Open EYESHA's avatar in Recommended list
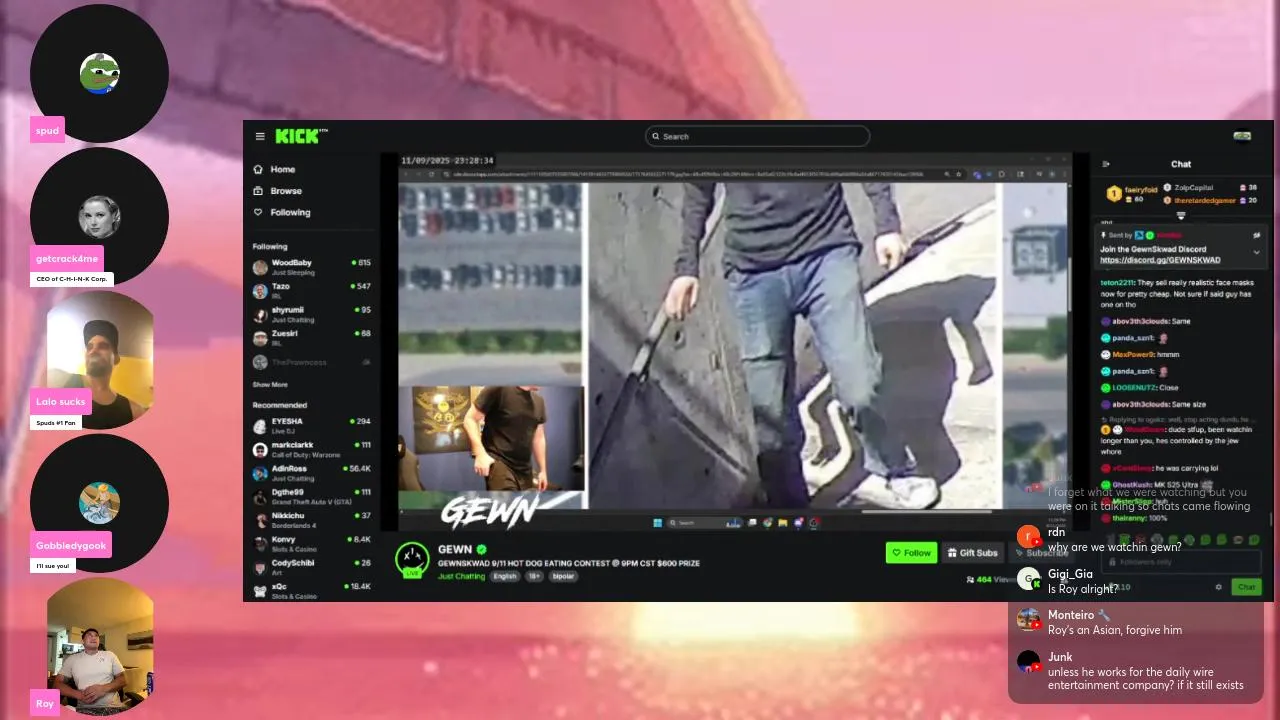Image resolution: width=1280 pixels, height=720 pixels. 260,426
